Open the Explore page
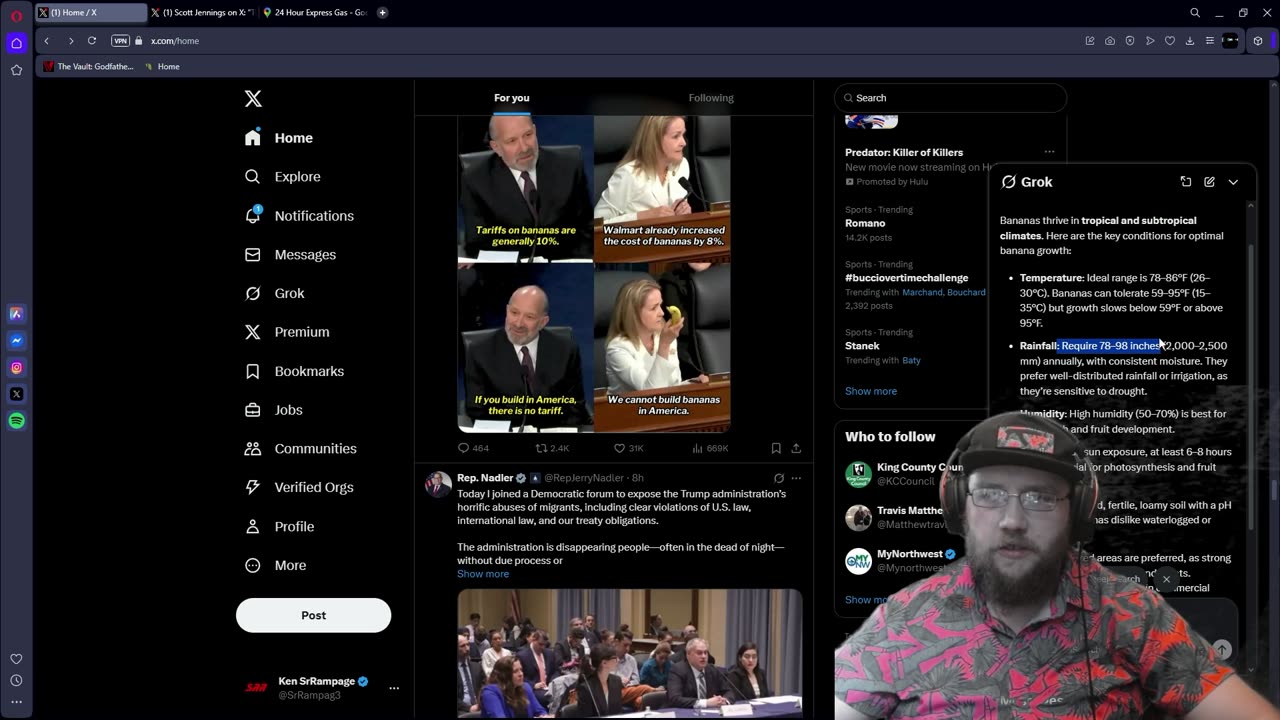This screenshot has height=720, width=1280. pos(283,177)
